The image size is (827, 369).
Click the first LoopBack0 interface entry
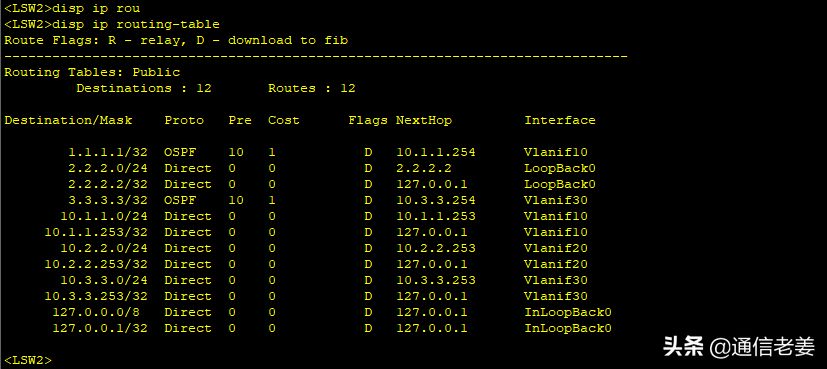point(560,168)
